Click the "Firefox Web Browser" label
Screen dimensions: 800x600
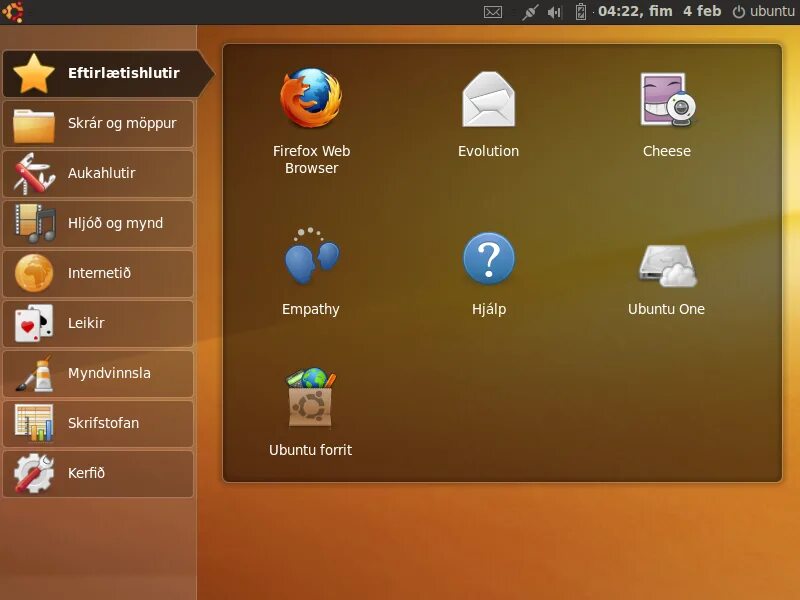pos(311,159)
